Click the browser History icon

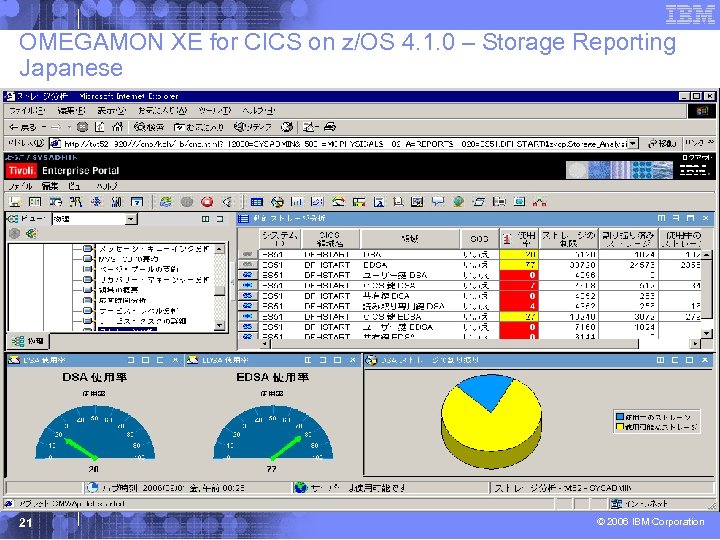coord(287,127)
